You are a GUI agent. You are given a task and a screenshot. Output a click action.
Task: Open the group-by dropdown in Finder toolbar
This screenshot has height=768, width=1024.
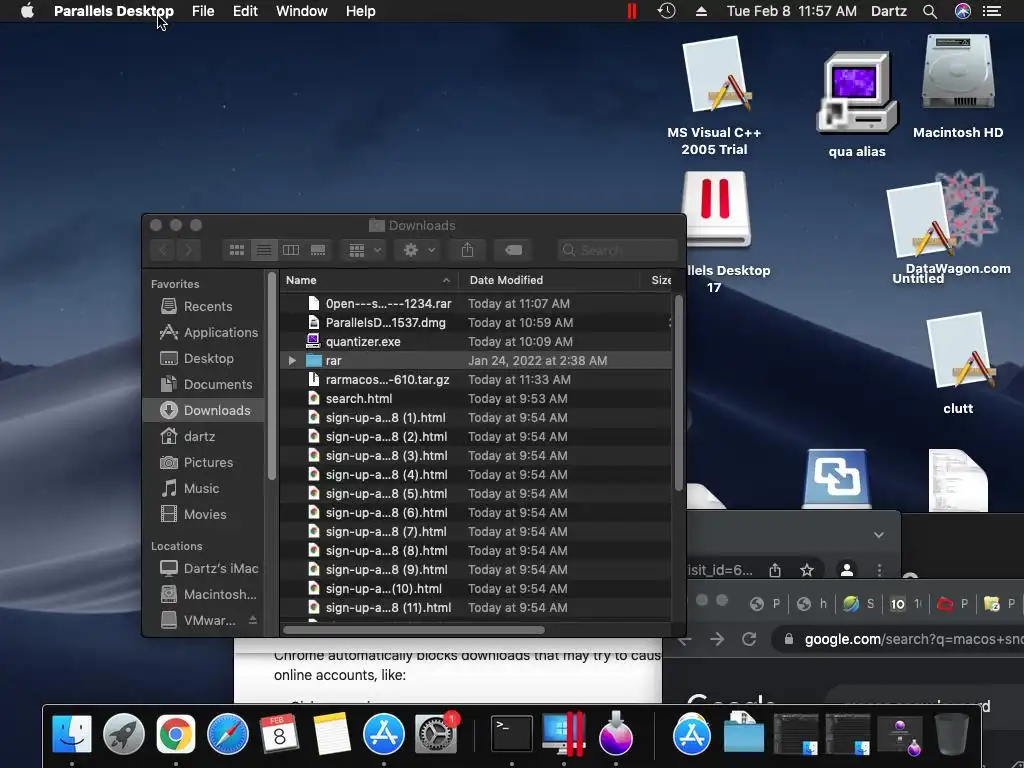click(365, 250)
